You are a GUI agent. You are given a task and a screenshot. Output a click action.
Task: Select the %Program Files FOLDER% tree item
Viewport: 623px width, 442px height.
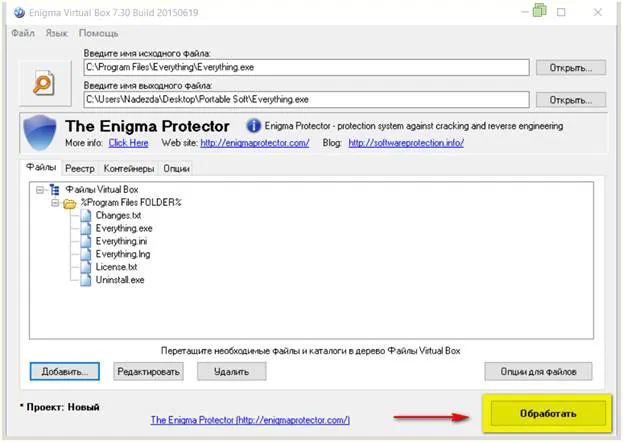point(131,202)
